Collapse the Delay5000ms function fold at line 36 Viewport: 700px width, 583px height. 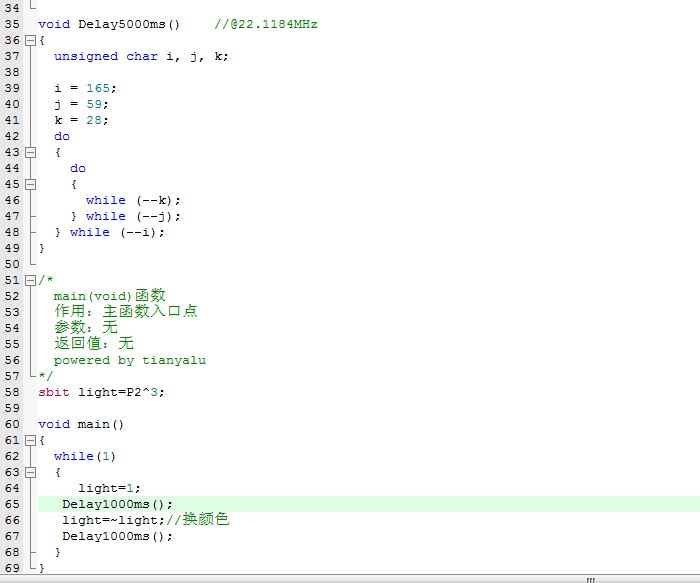click(30, 41)
